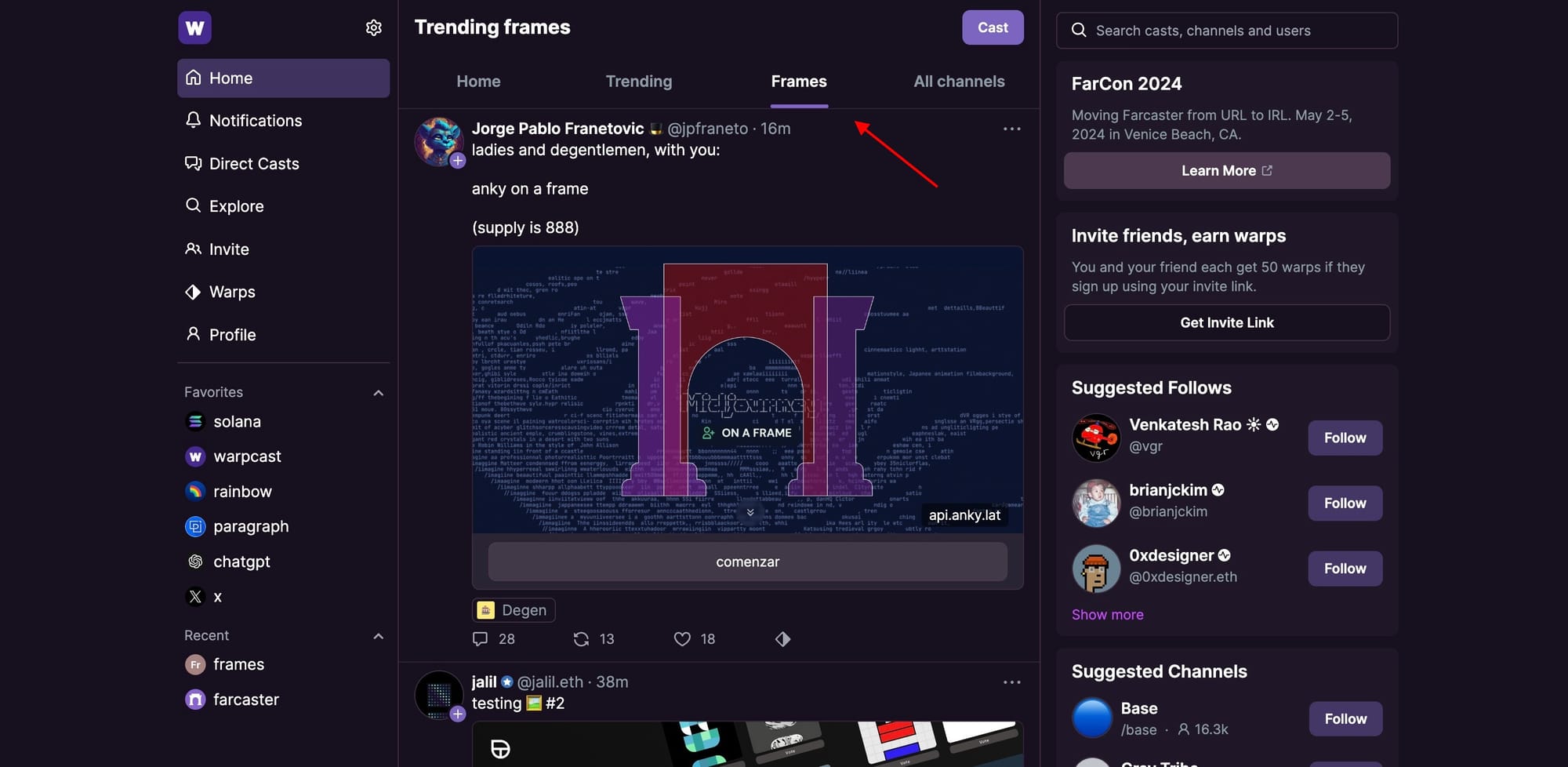Switch to the All channels tab
Screen dimensions: 1568x767
pyautogui.click(x=959, y=82)
